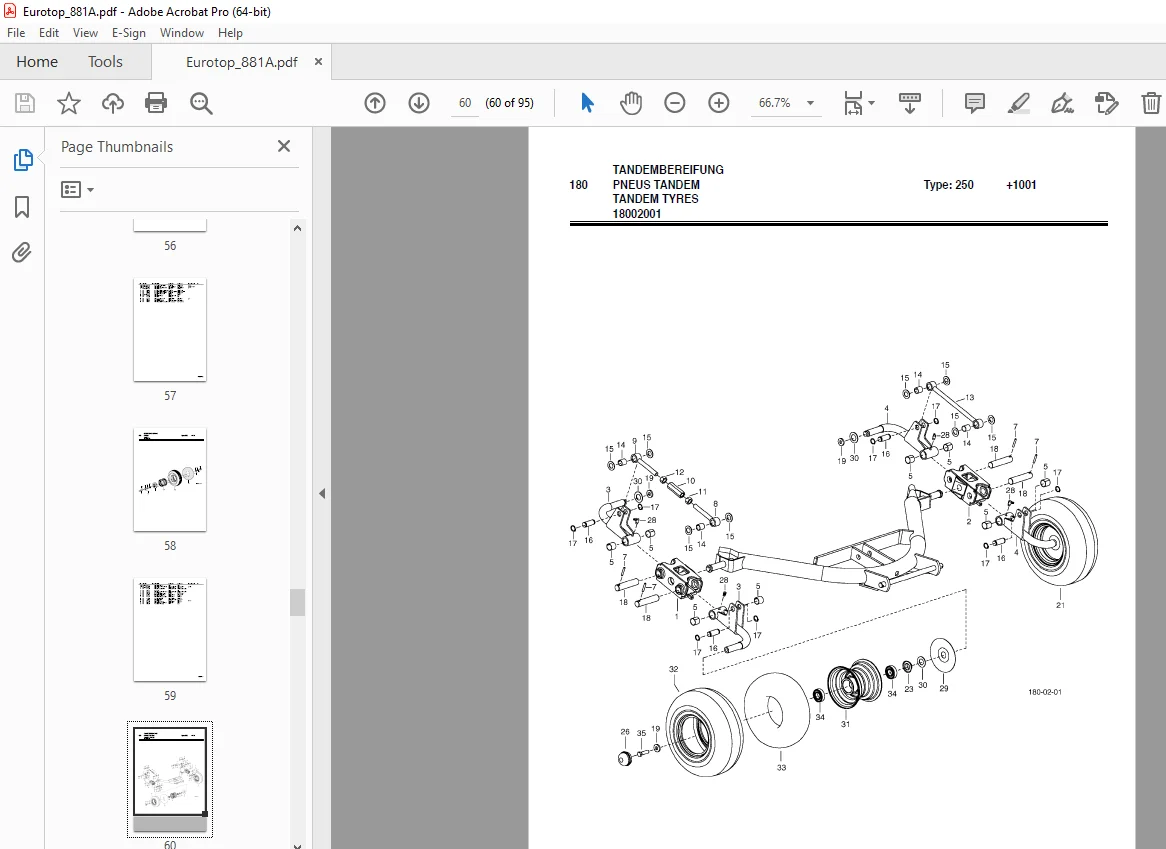The image size is (1166, 849).
Task: Print the document
Action: coord(156,103)
